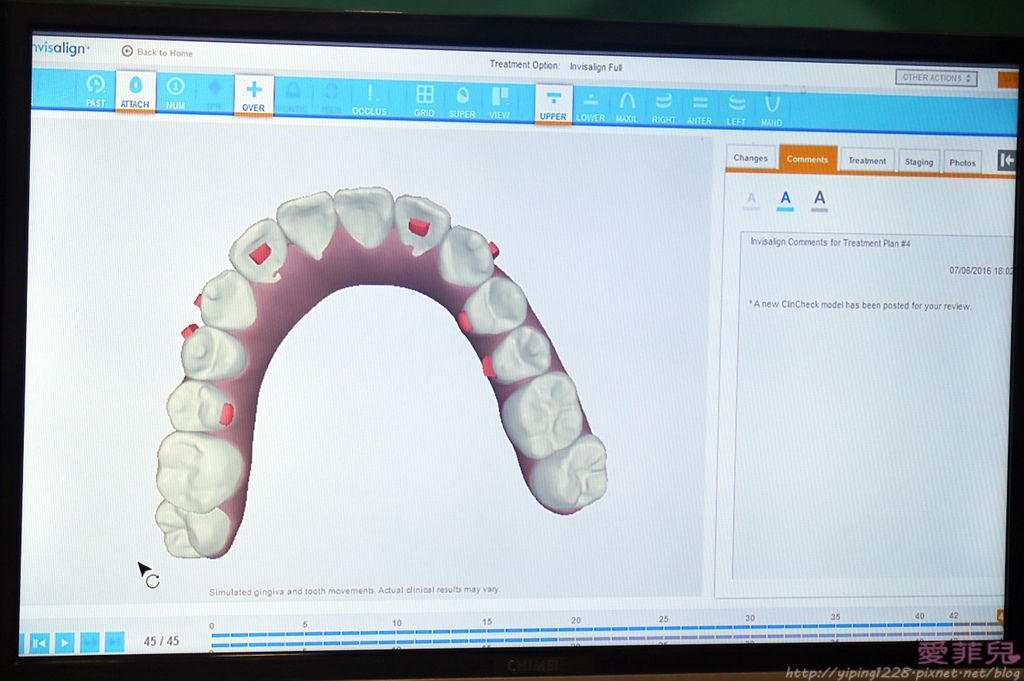Click the dimmed step forward button
This screenshot has height=681, width=1024.
pos(89,642)
